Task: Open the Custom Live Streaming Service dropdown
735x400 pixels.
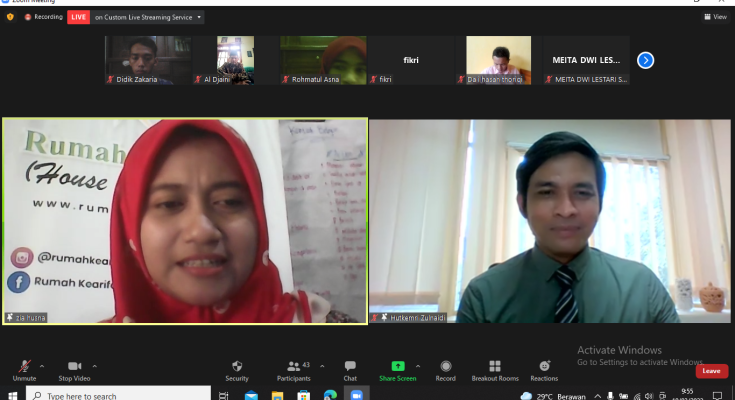Action: (x=148, y=17)
